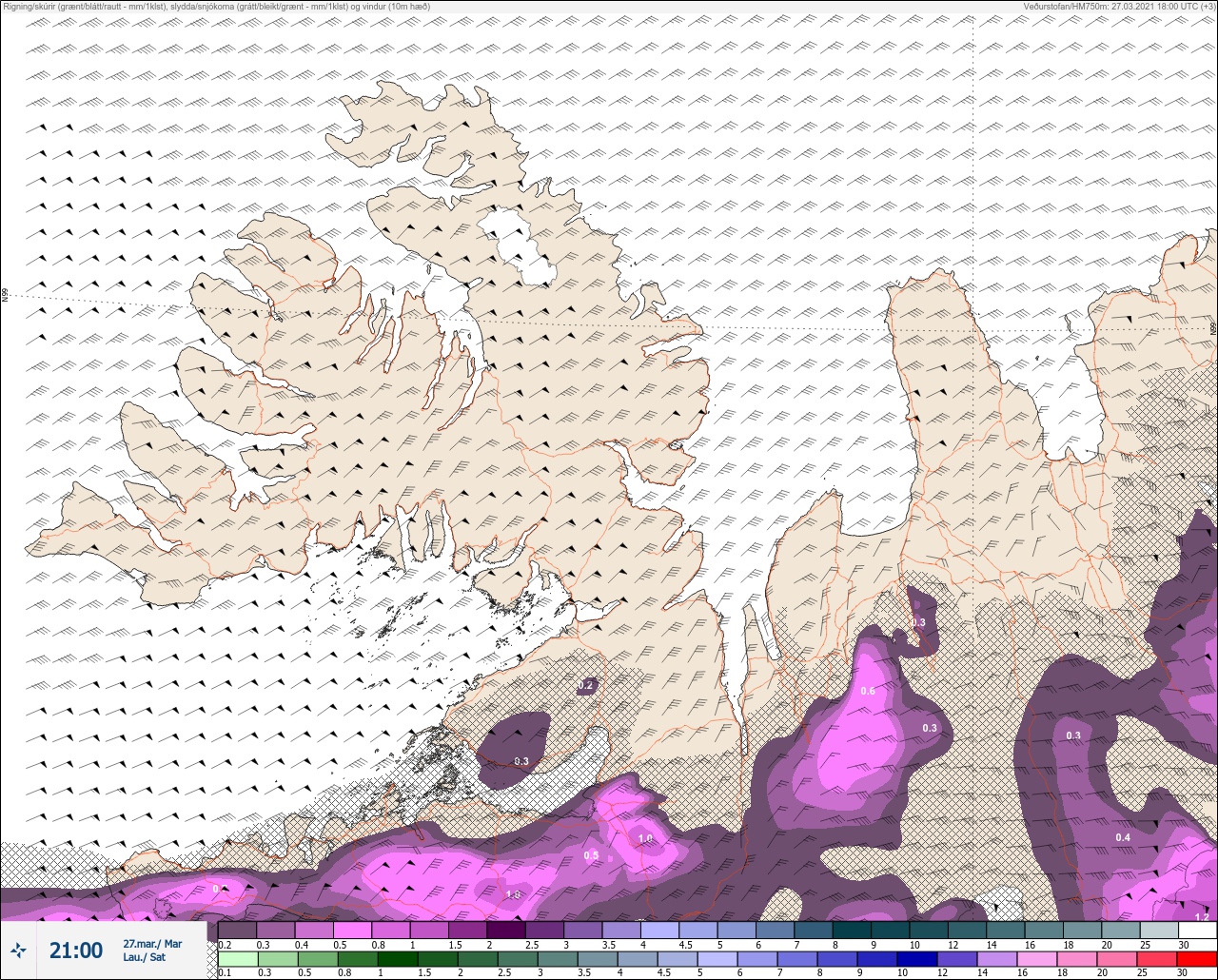The image size is (1218, 980).
Task: Click the 0.5 value label on the map
Action: pyautogui.click(x=591, y=855)
